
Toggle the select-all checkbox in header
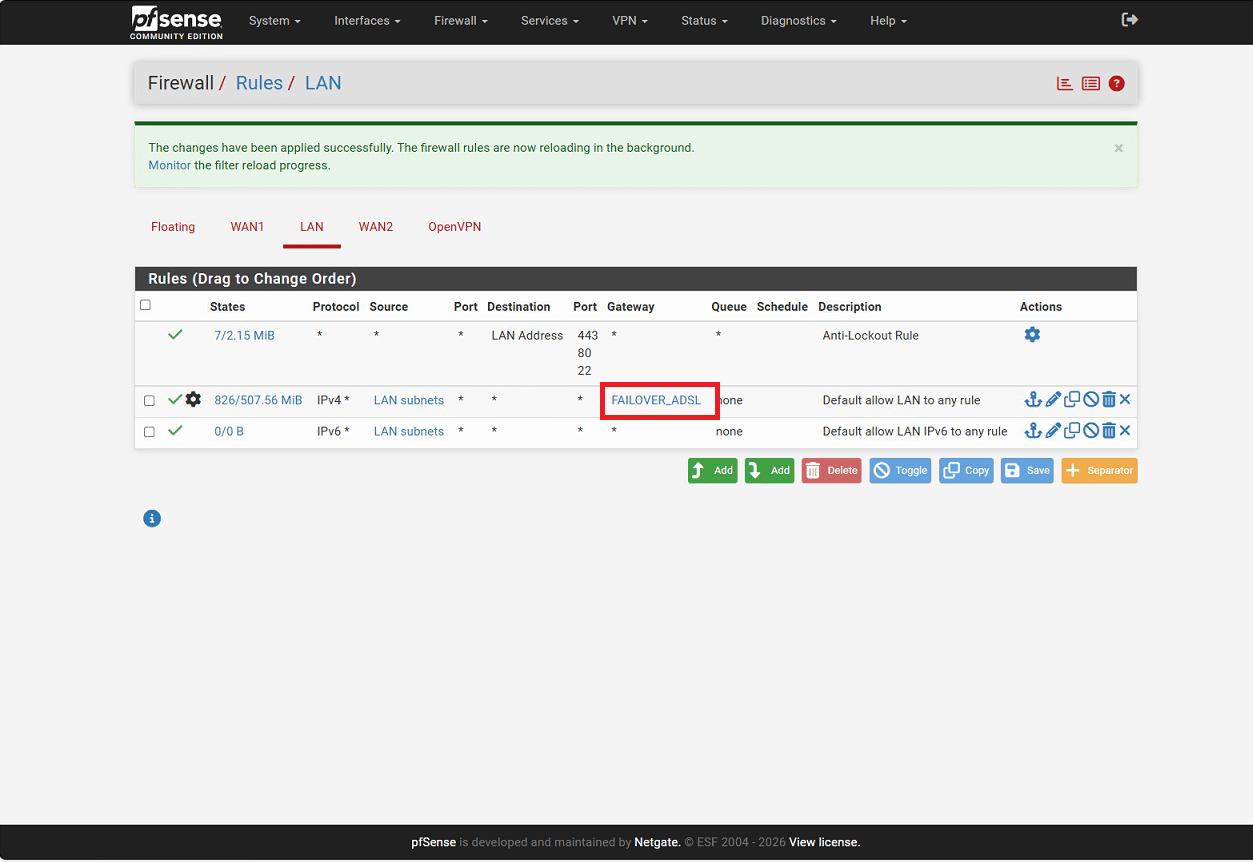point(145,305)
